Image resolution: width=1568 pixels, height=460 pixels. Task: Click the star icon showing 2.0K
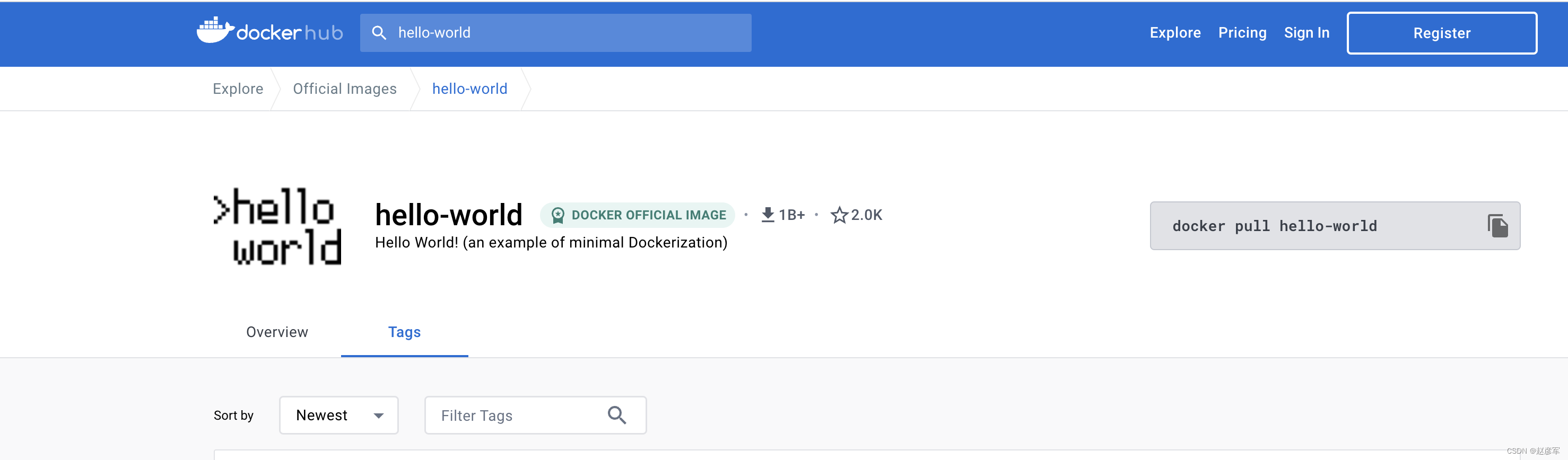pos(839,215)
